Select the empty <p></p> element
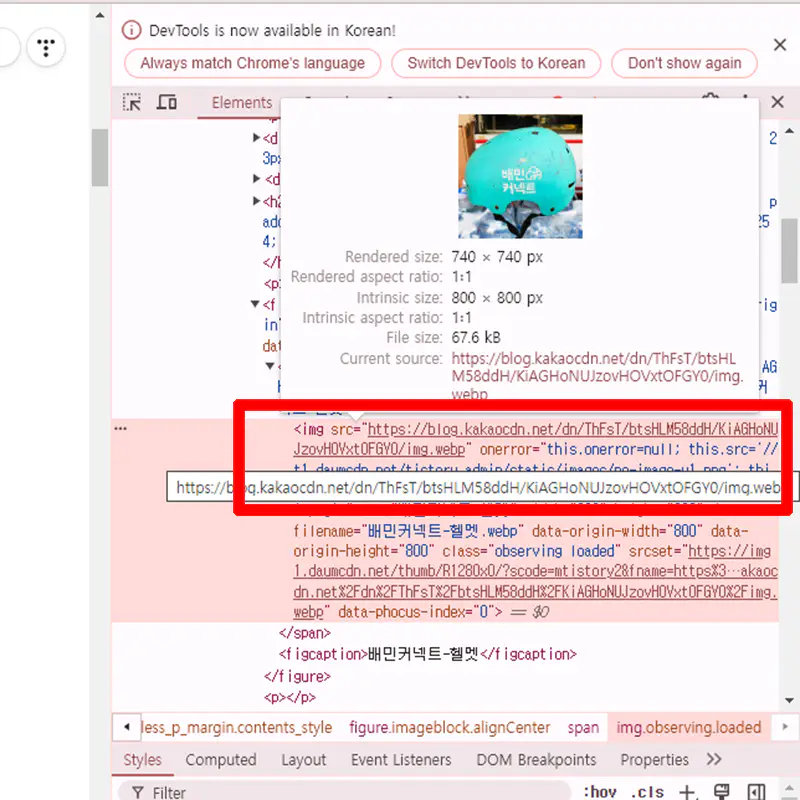 (290, 697)
